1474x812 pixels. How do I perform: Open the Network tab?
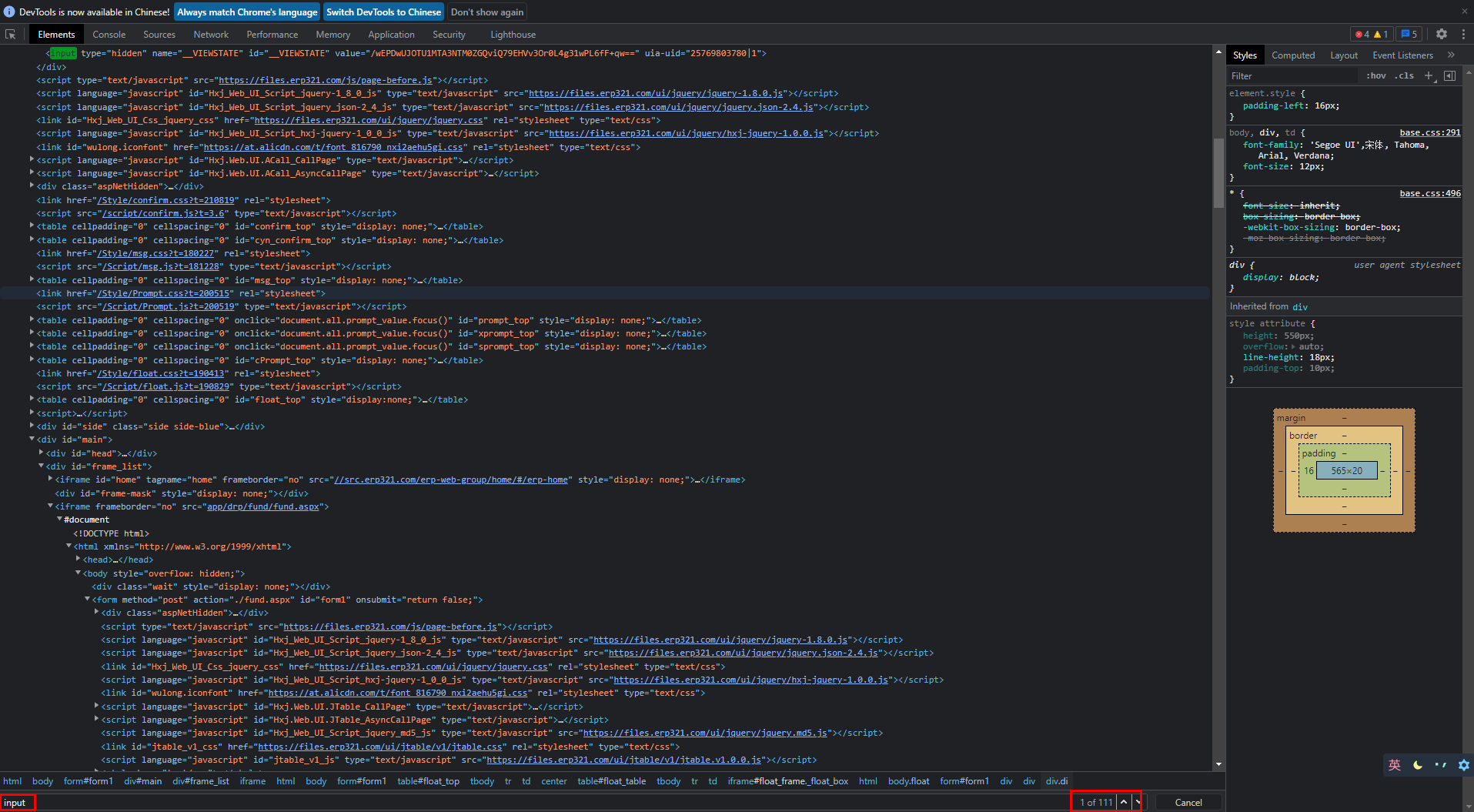click(x=211, y=34)
